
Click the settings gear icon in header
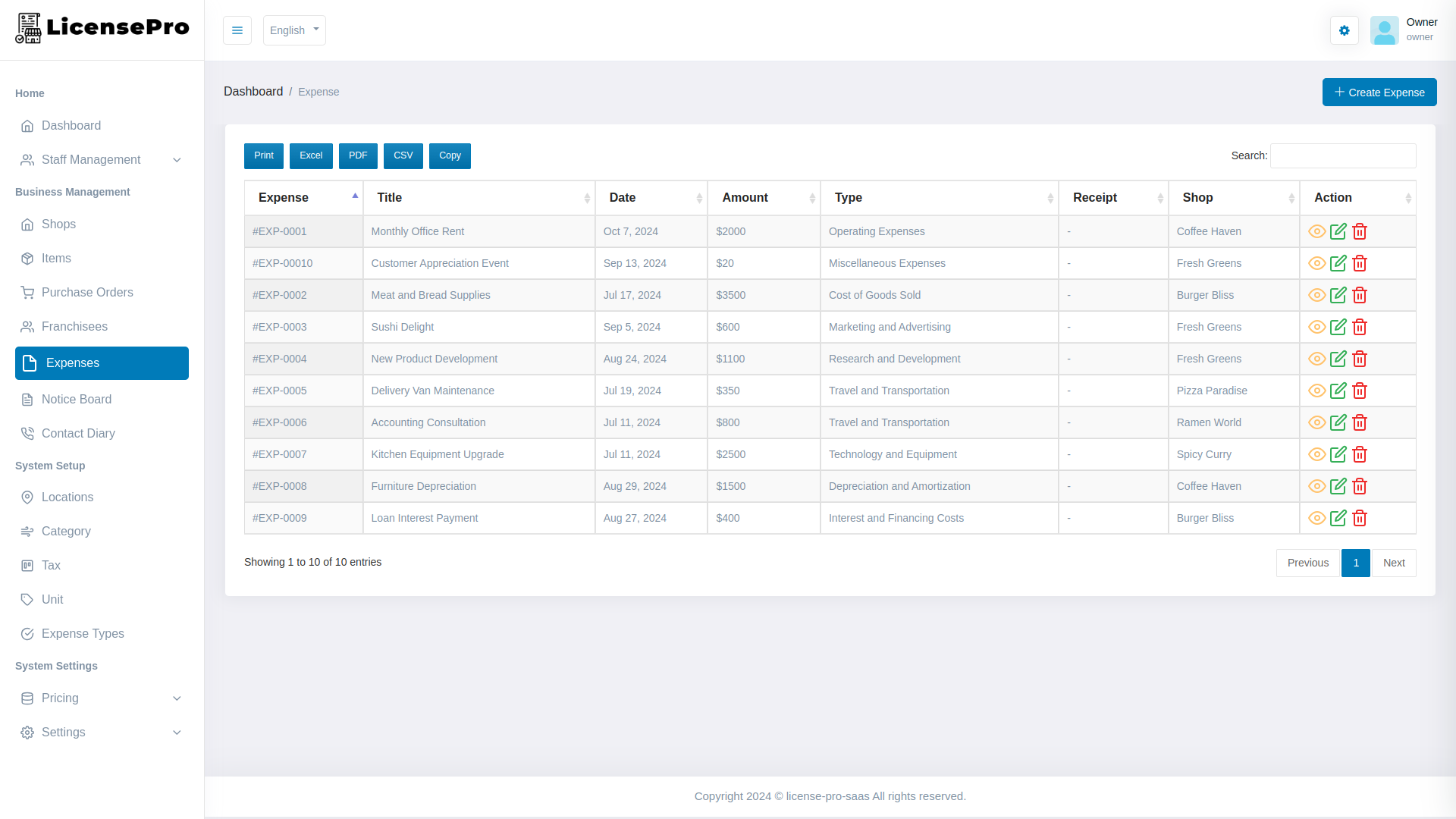1344,30
